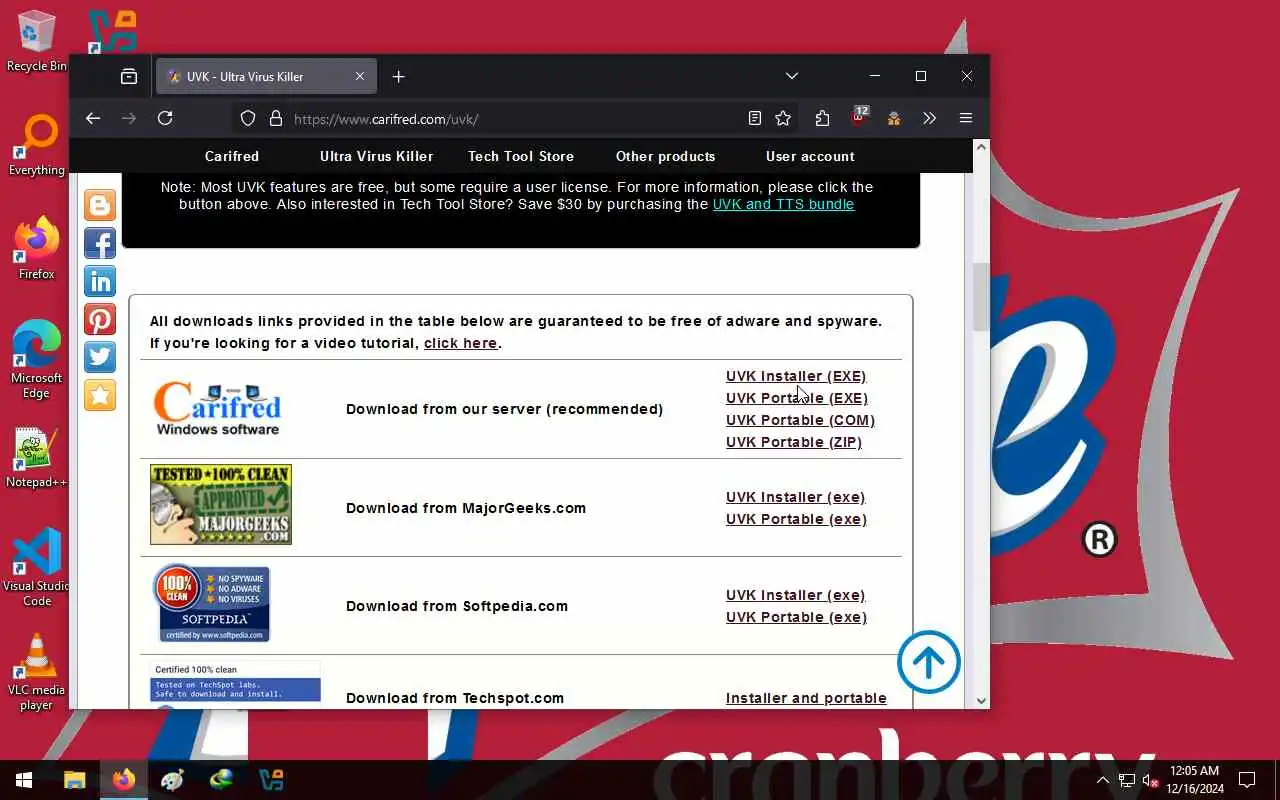Screen dimensions: 1280x800
Task: Click the yellow star favorites icon in sidebar
Action: point(100,395)
